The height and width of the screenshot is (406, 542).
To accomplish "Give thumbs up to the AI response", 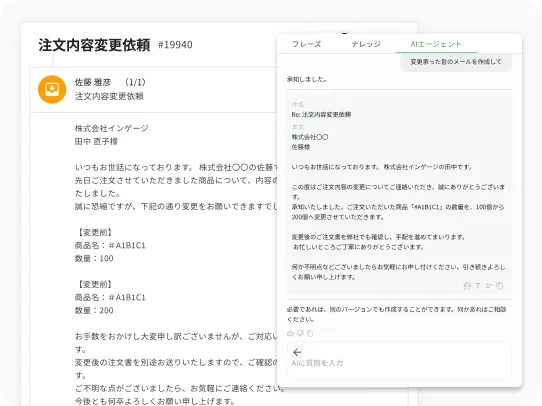I will click(290, 333).
